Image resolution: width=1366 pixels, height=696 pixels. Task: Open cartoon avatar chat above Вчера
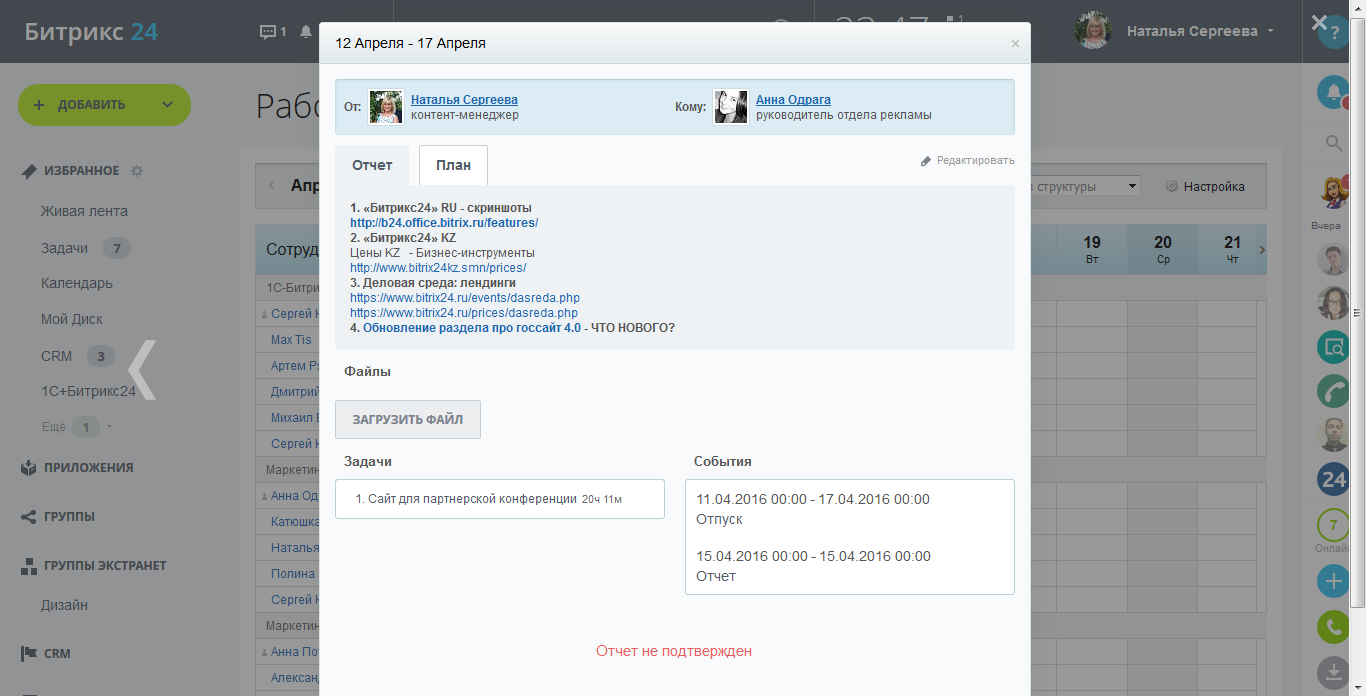tap(1333, 192)
